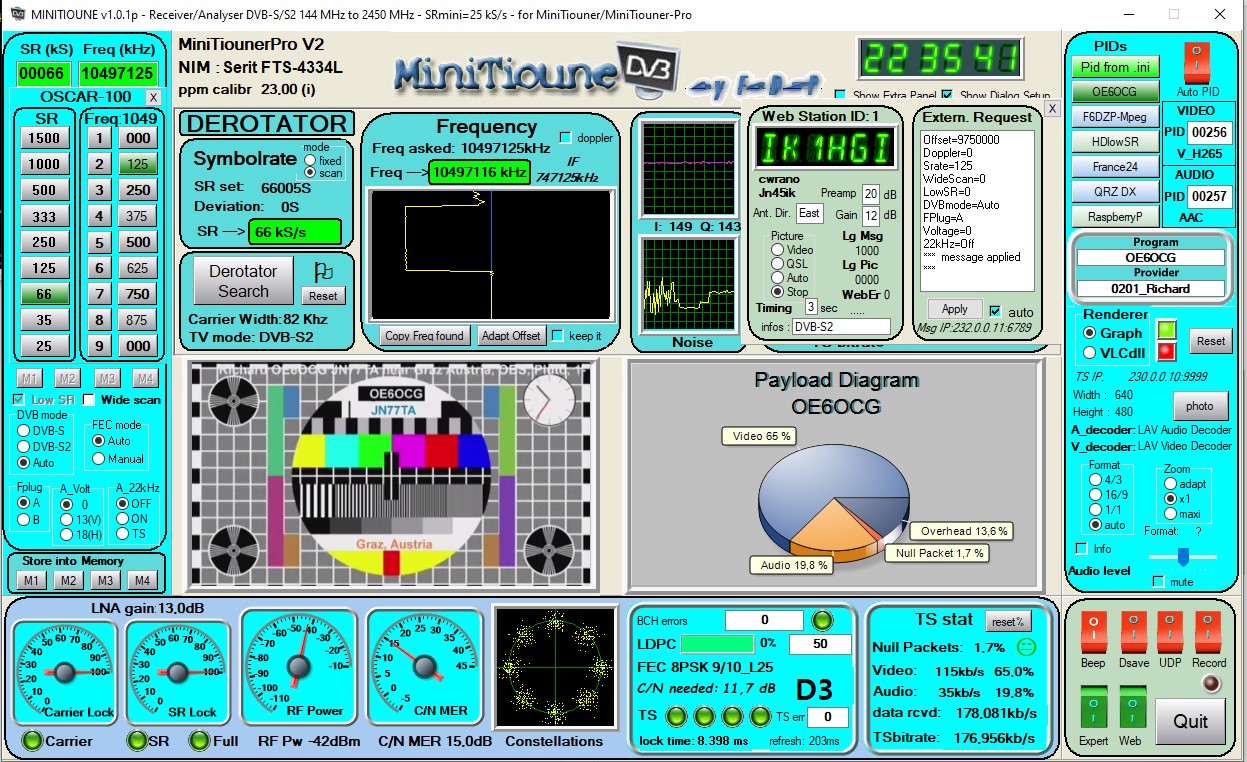Open the Ant. Dir. East field
The width and height of the screenshot is (1247, 762).
coord(810,213)
